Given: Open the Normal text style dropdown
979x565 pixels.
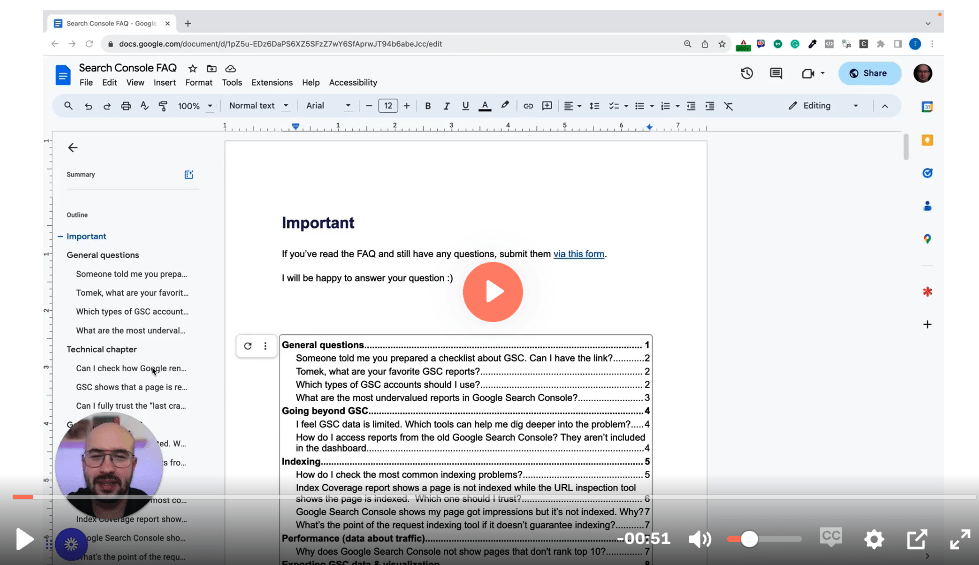Looking at the screenshot, I should (x=258, y=106).
